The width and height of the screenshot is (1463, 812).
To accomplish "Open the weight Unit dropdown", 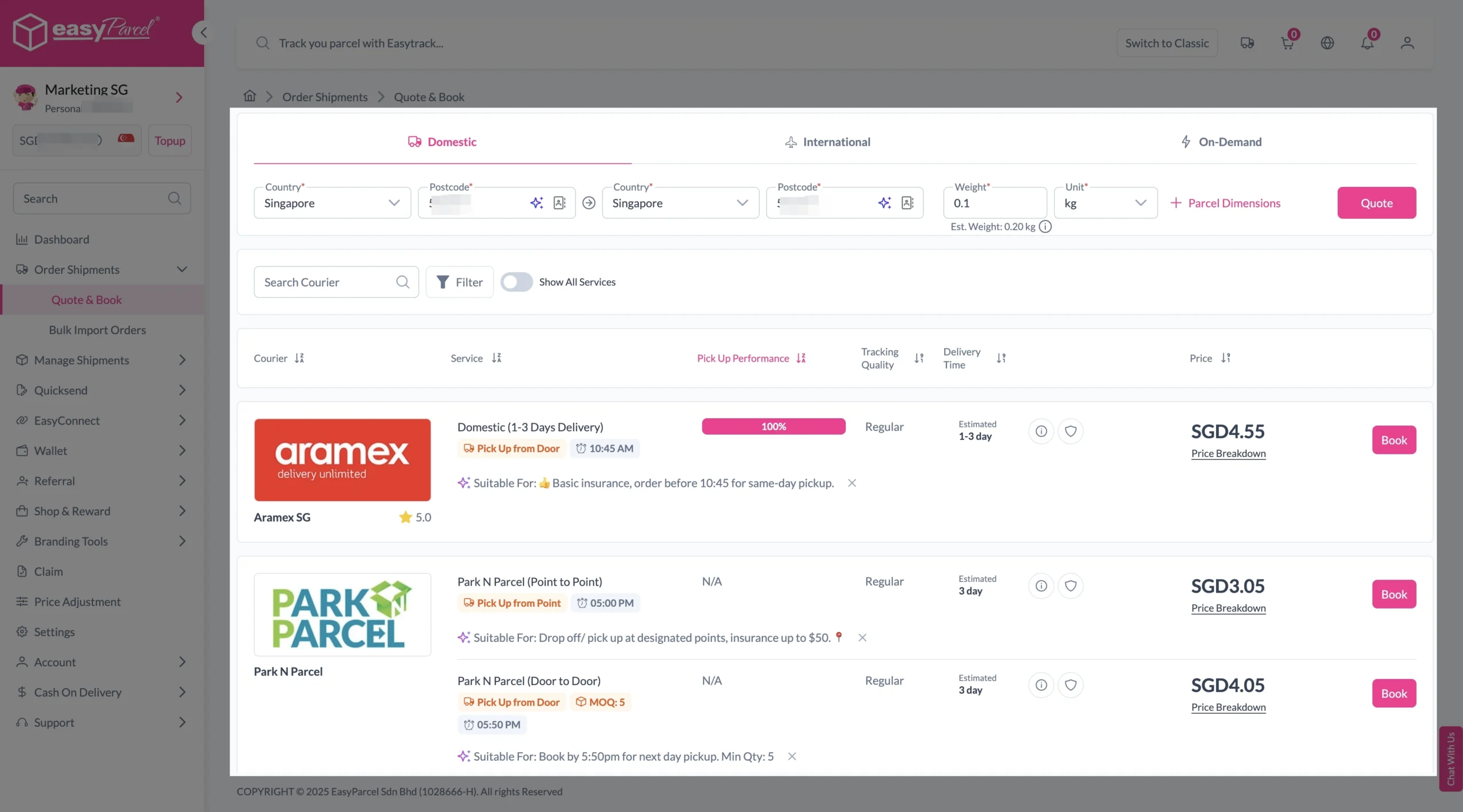I will click(1105, 203).
